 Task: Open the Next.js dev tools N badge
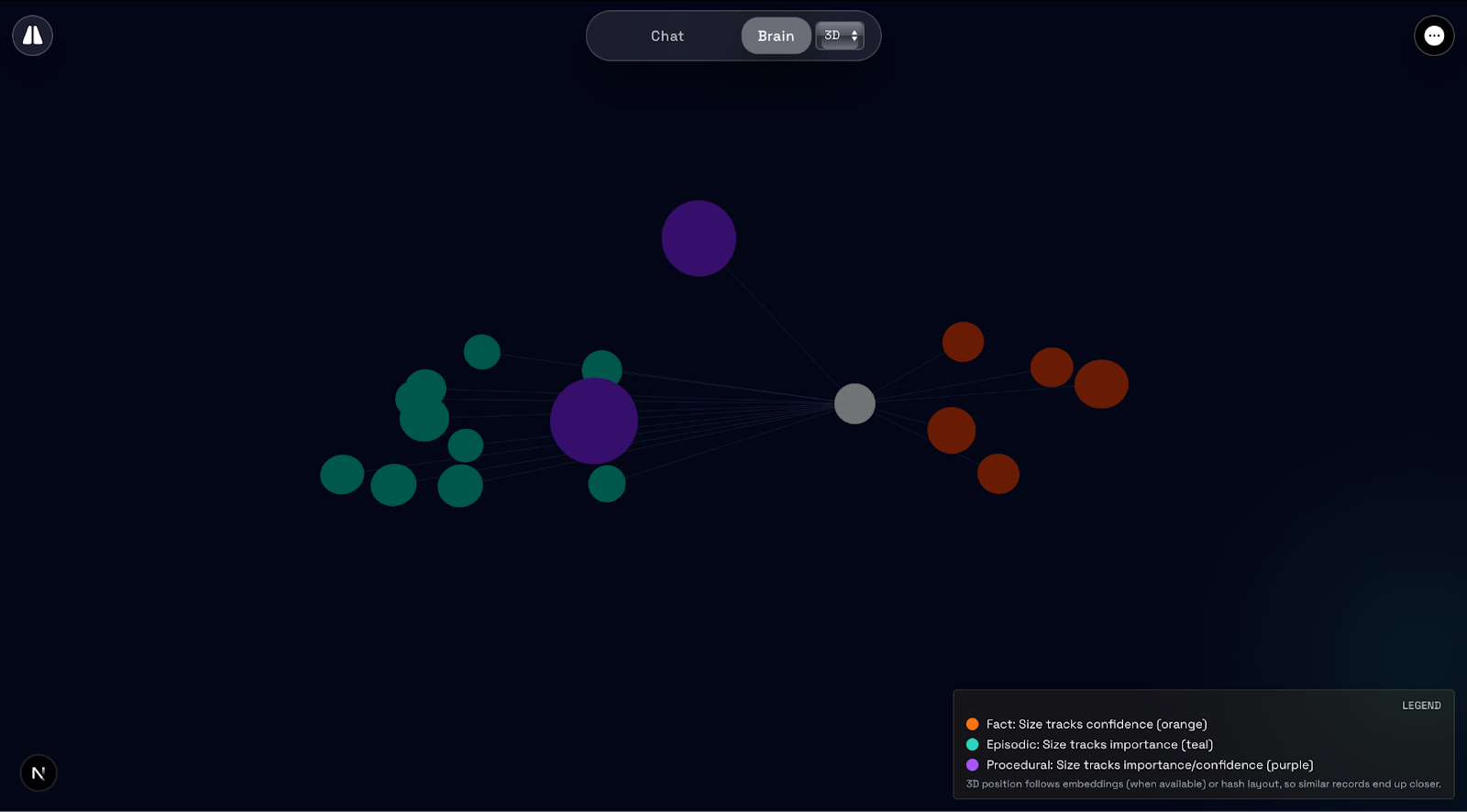point(39,773)
